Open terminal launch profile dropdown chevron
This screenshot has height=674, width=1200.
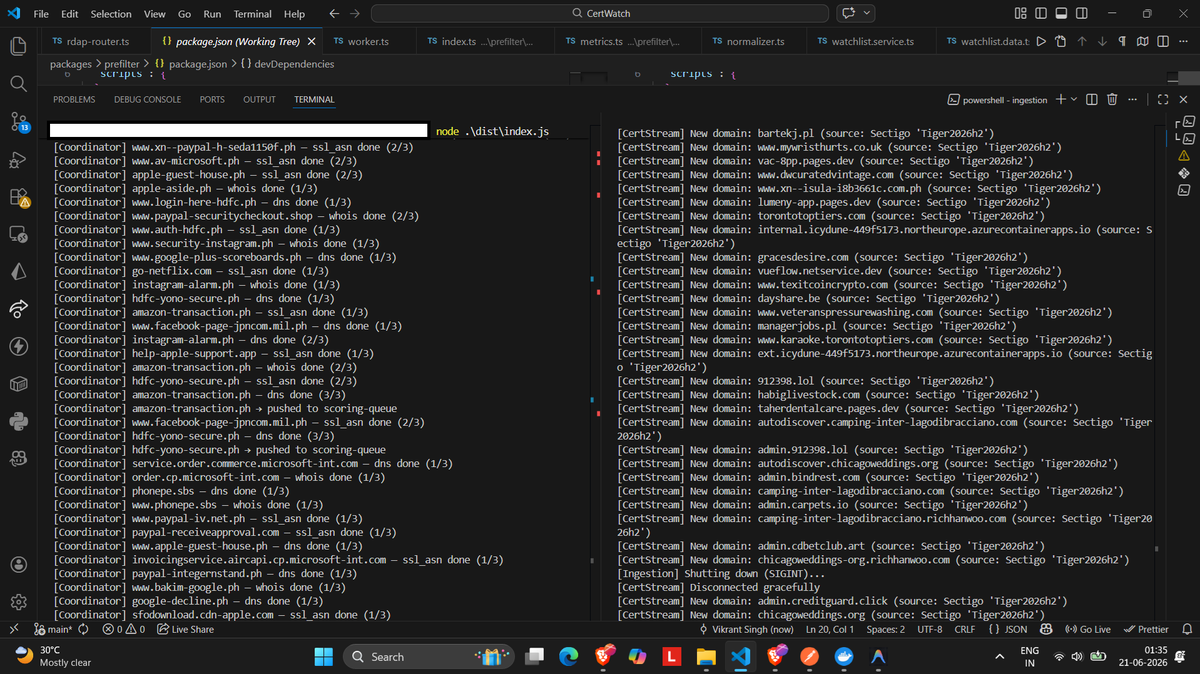point(1073,99)
